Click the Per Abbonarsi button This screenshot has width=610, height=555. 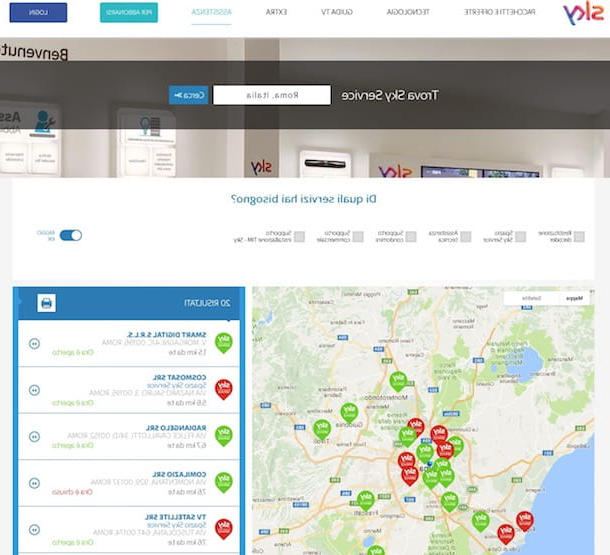[x=129, y=12]
